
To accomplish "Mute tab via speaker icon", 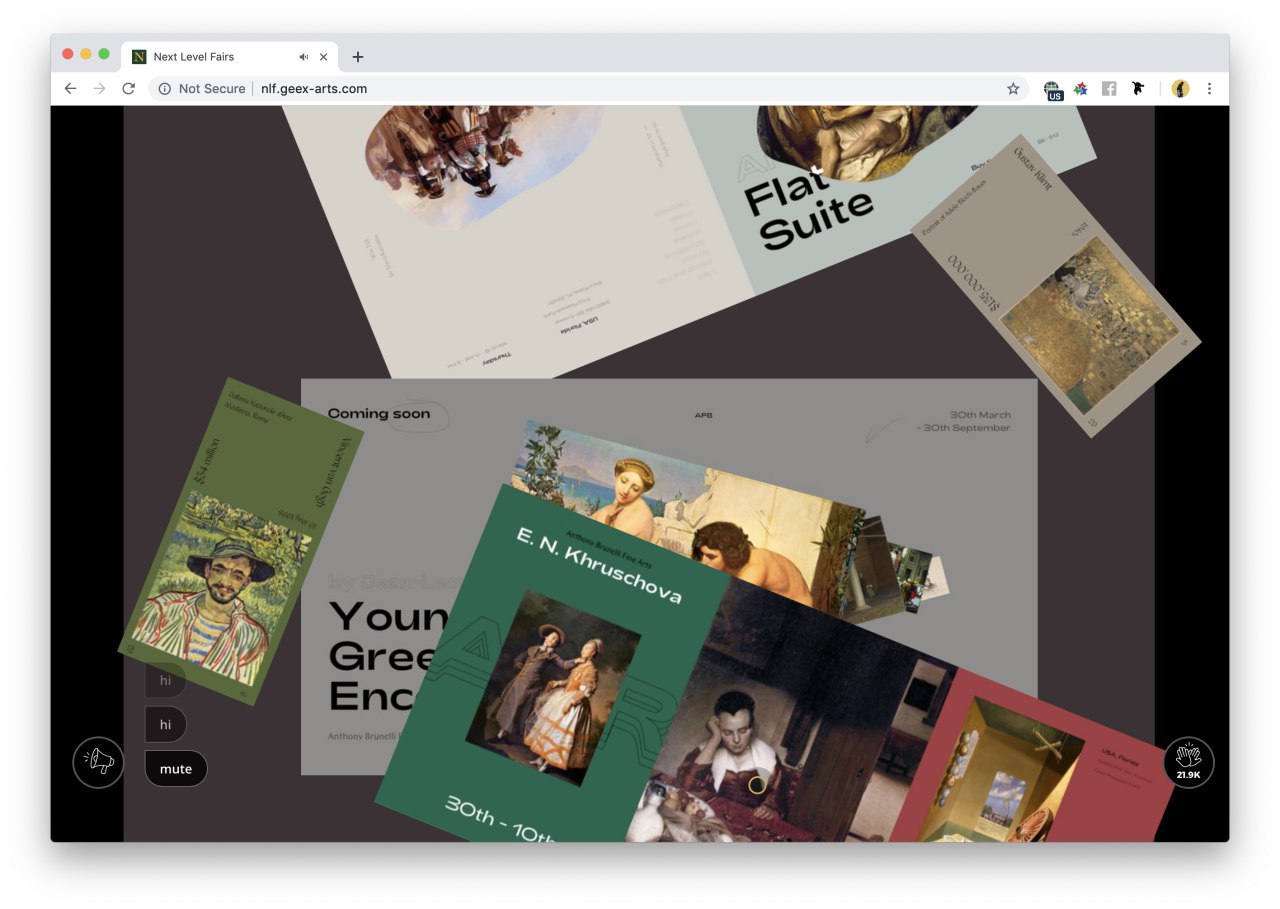I will (304, 57).
